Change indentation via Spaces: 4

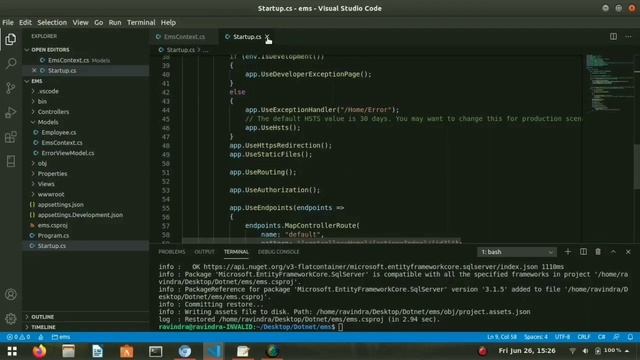coord(536,337)
